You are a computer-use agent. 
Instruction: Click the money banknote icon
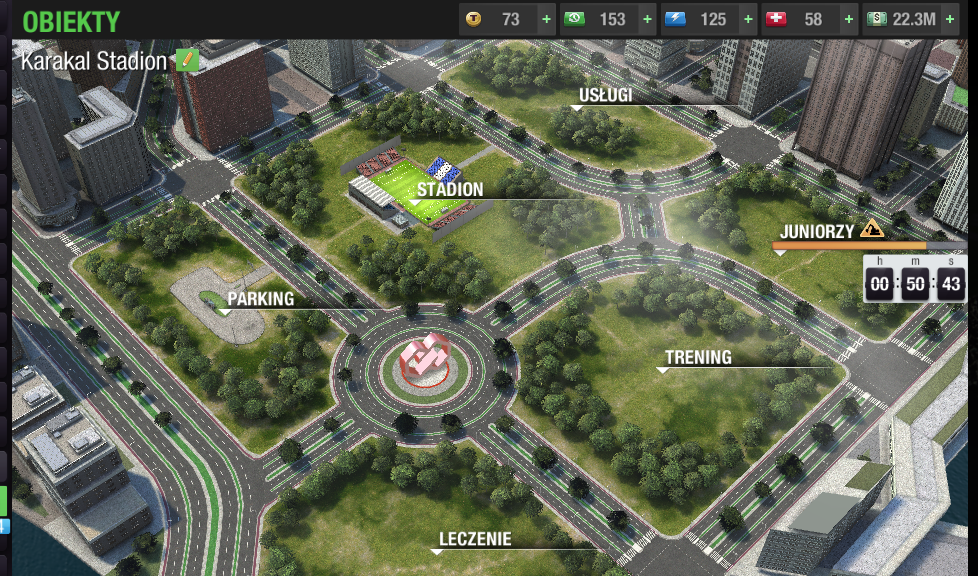(876, 19)
